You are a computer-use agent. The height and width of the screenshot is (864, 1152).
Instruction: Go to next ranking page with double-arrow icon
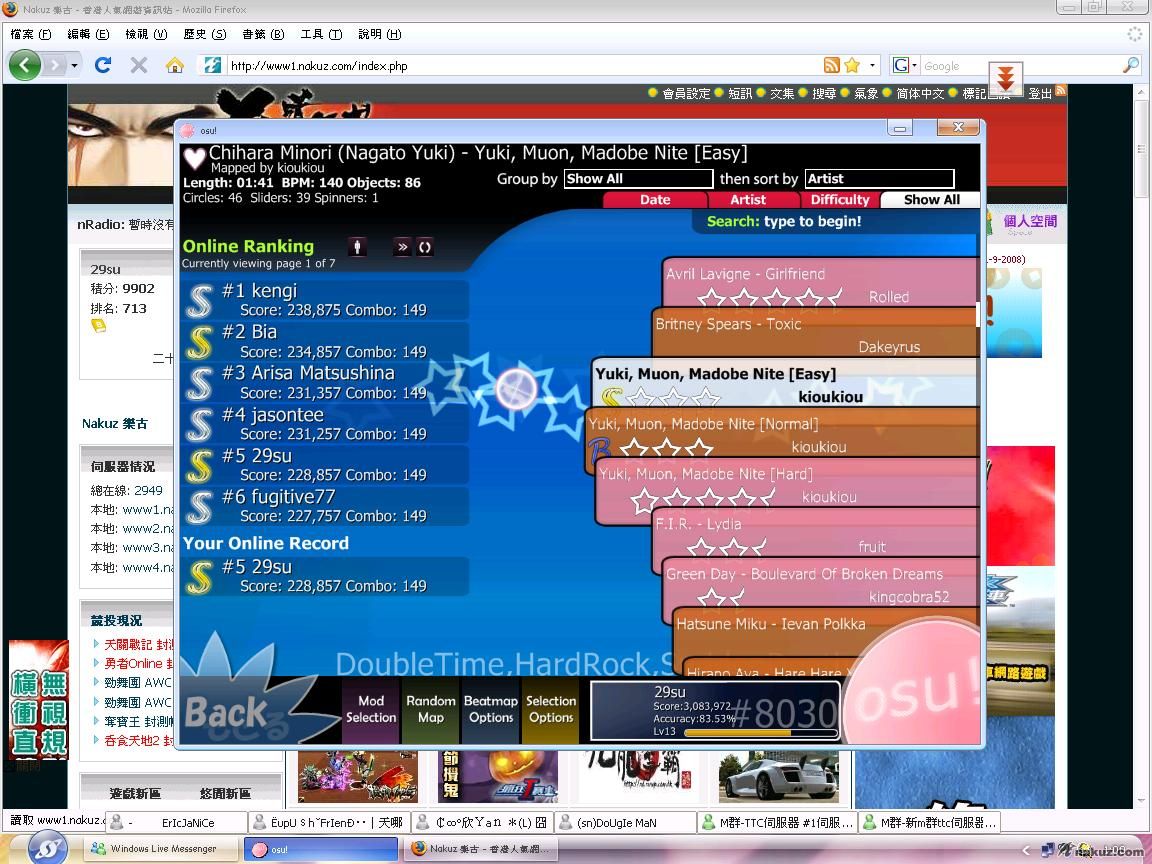[x=402, y=247]
